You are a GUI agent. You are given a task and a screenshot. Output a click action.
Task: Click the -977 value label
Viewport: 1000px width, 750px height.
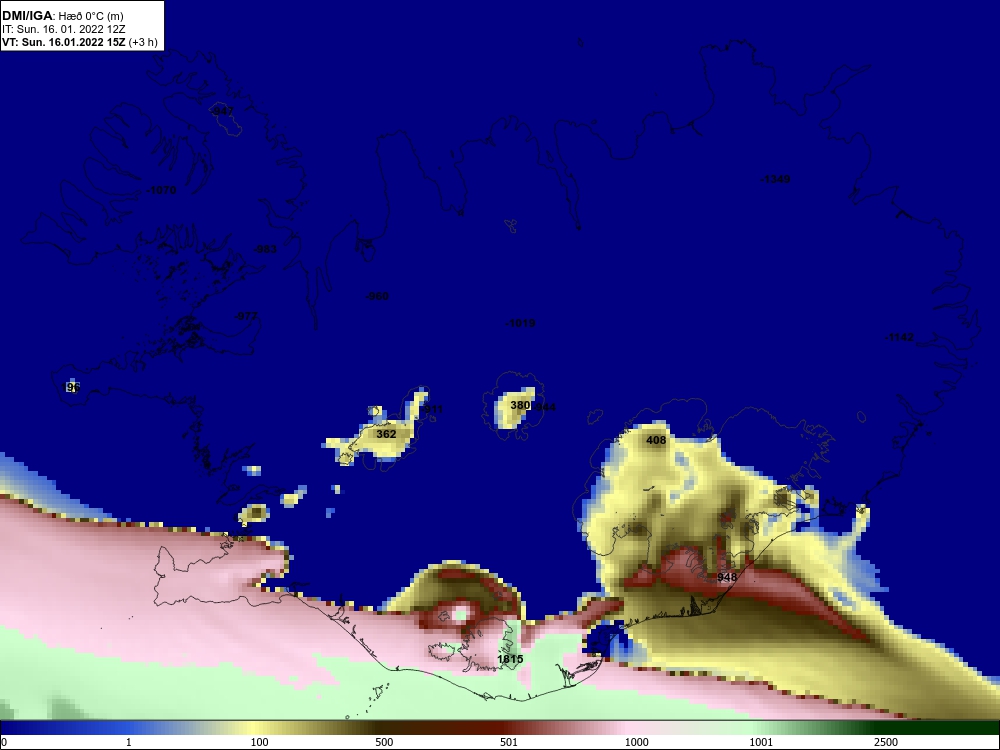coord(246,316)
